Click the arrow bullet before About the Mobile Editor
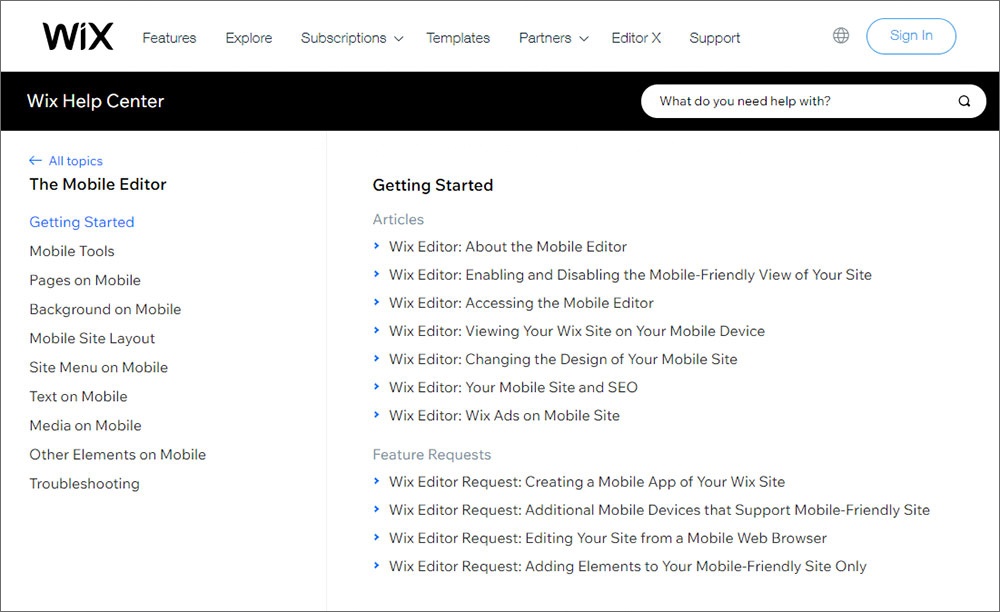Viewport: 1000px width, 612px height. [x=376, y=246]
